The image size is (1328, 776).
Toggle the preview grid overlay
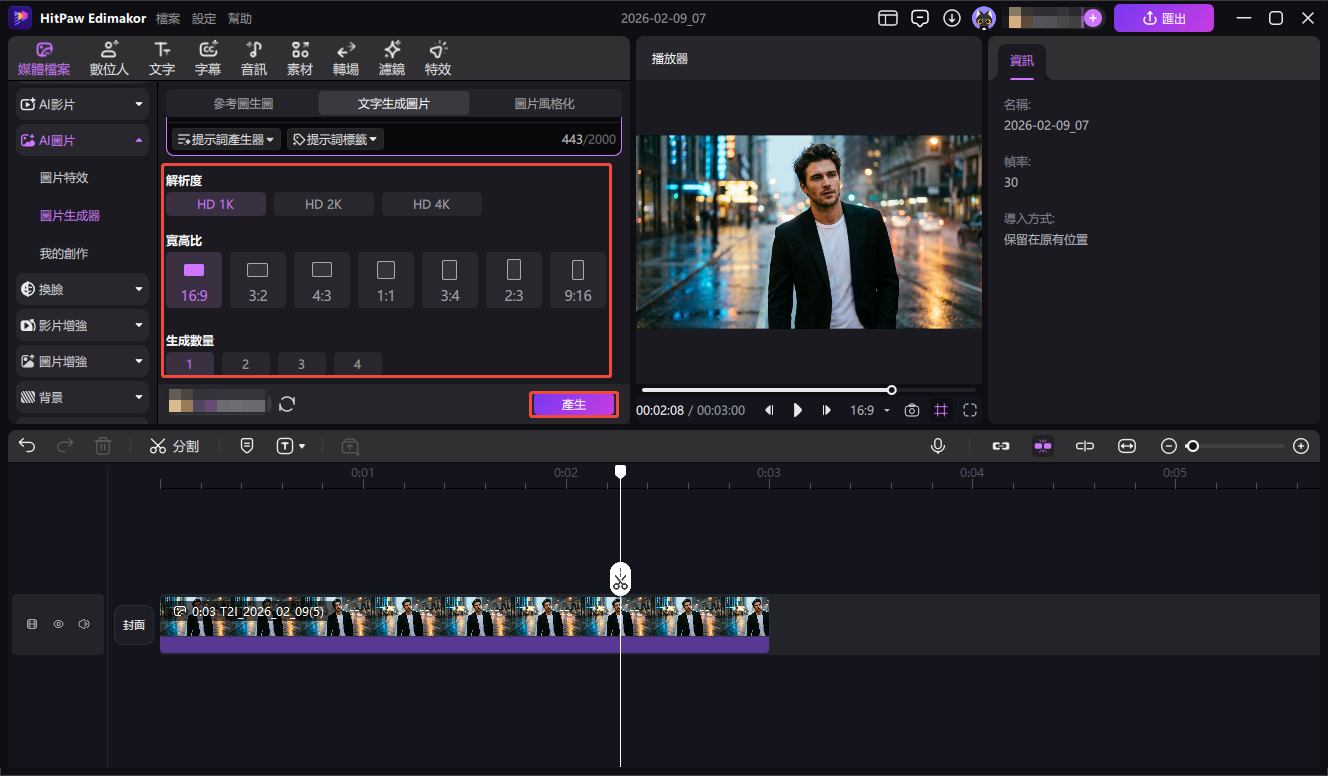[x=941, y=410]
